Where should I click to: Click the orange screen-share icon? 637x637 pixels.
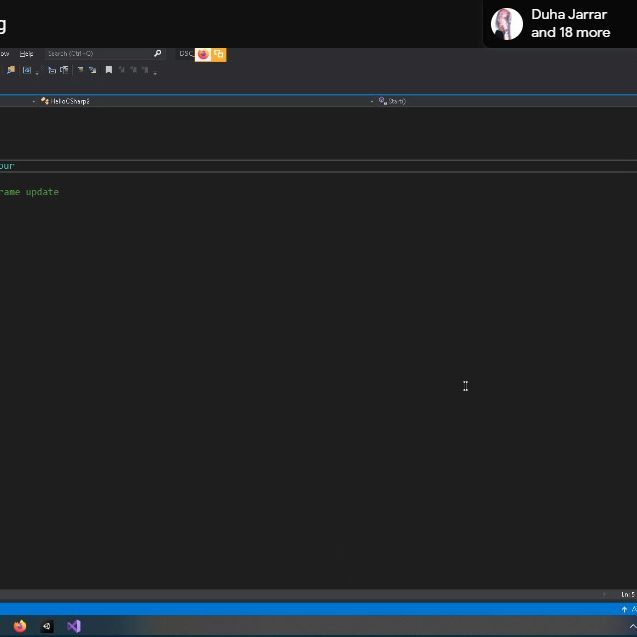[218, 54]
